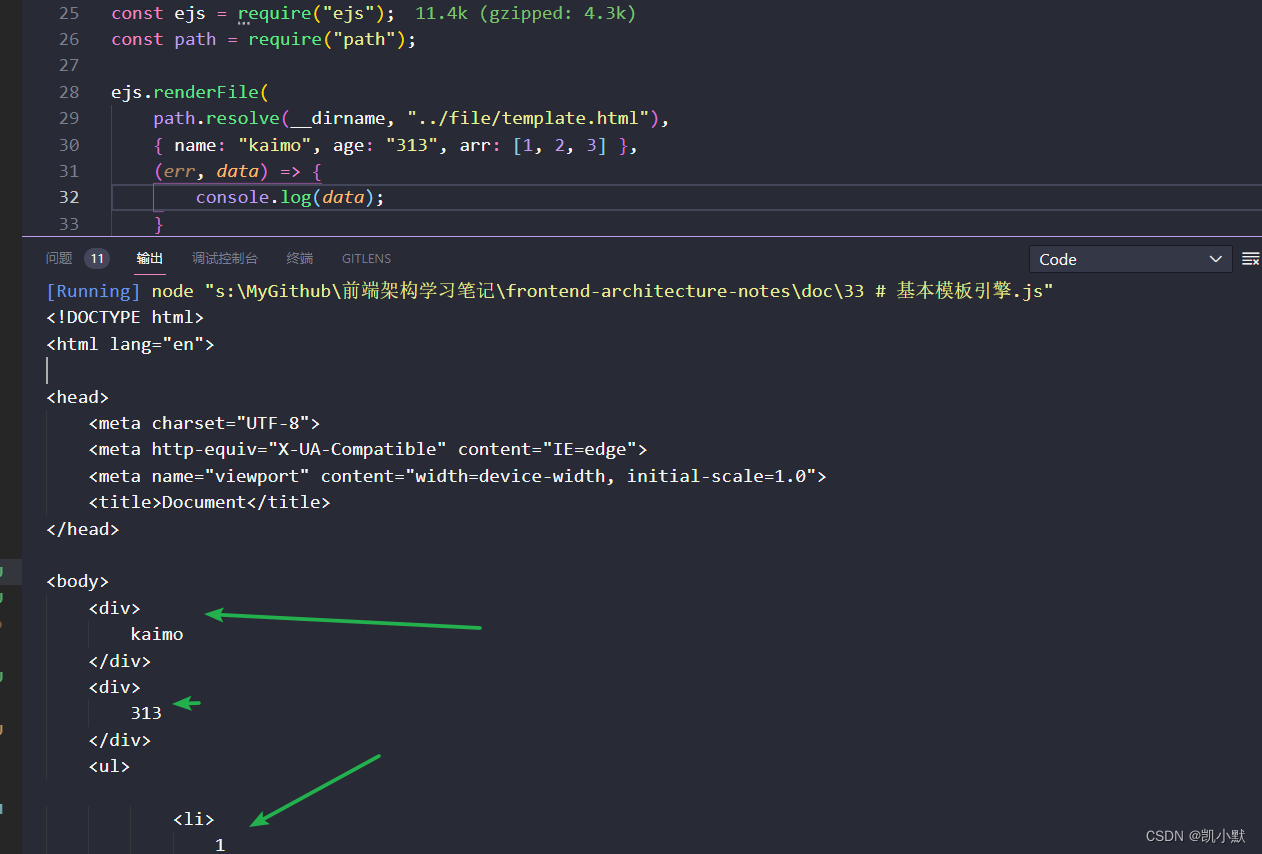
Task: Click the <ul> output line
Action: point(109,766)
